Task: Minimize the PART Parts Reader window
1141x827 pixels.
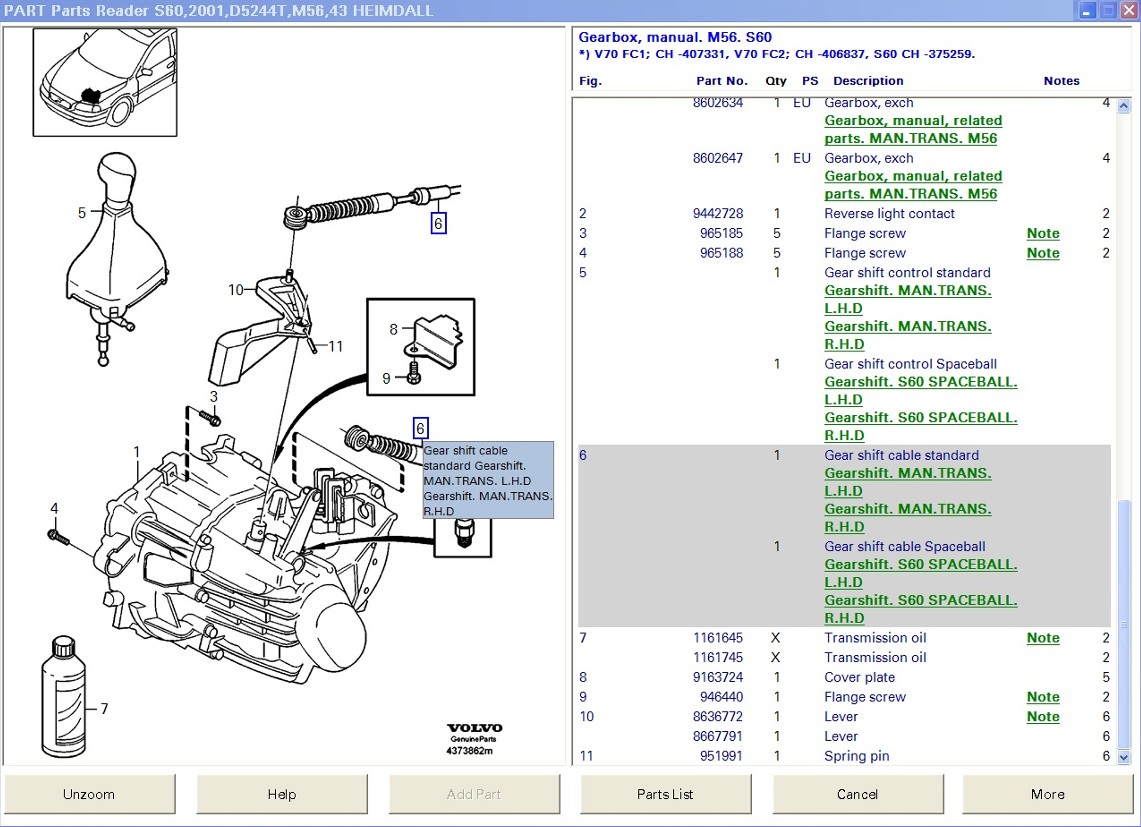Action: pyautogui.click(x=1086, y=10)
